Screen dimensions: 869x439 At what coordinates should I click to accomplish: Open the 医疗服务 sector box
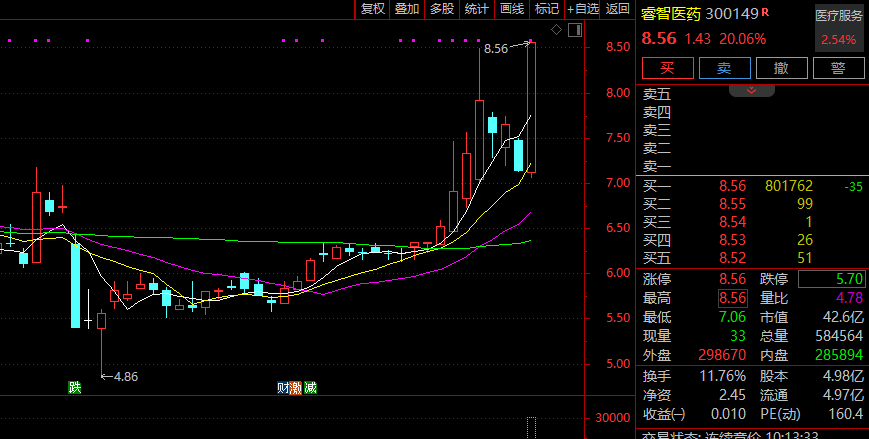[x=838, y=15]
